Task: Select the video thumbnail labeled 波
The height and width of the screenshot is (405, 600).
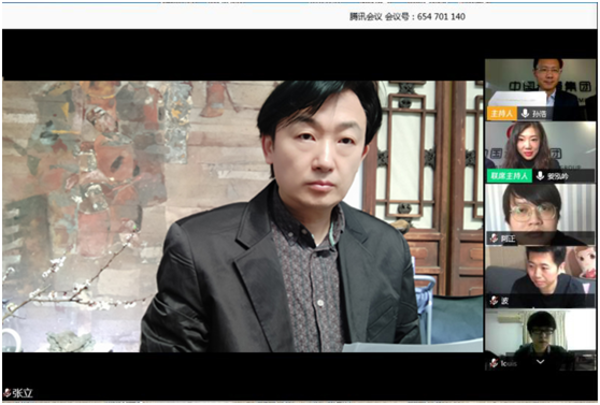Action: click(540, 272)
